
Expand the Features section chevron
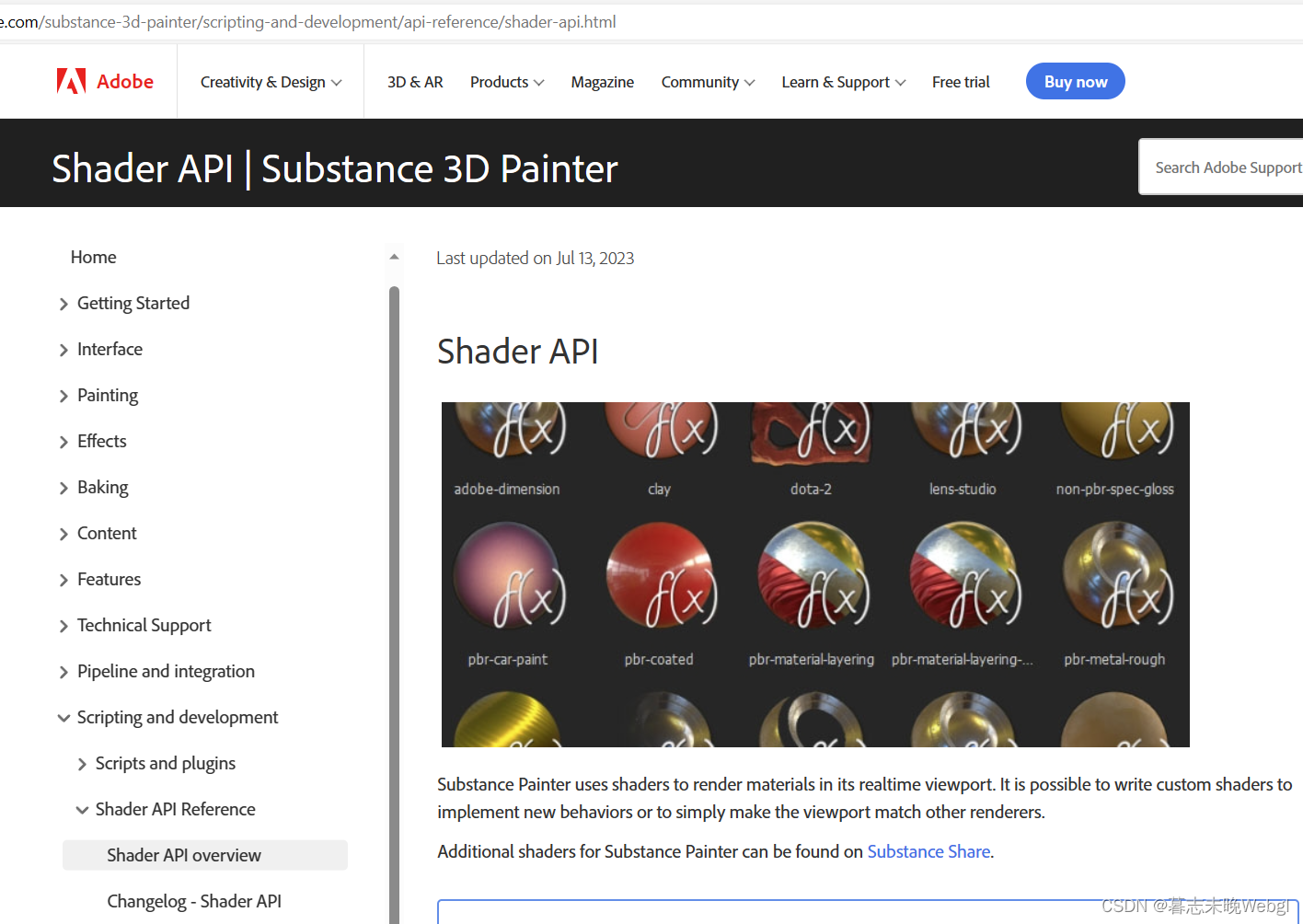(63, 580)
